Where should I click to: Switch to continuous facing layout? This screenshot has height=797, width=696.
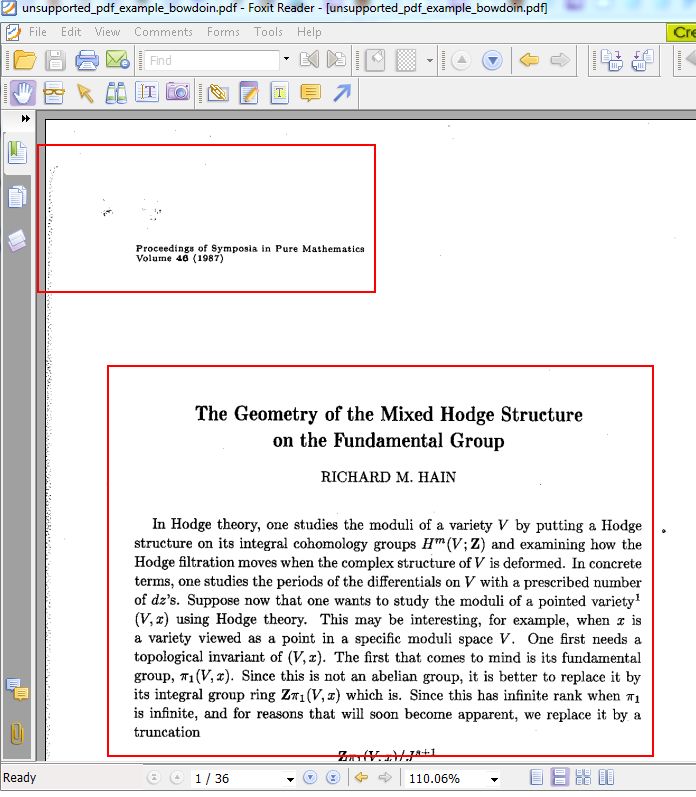tap(583, 778)
